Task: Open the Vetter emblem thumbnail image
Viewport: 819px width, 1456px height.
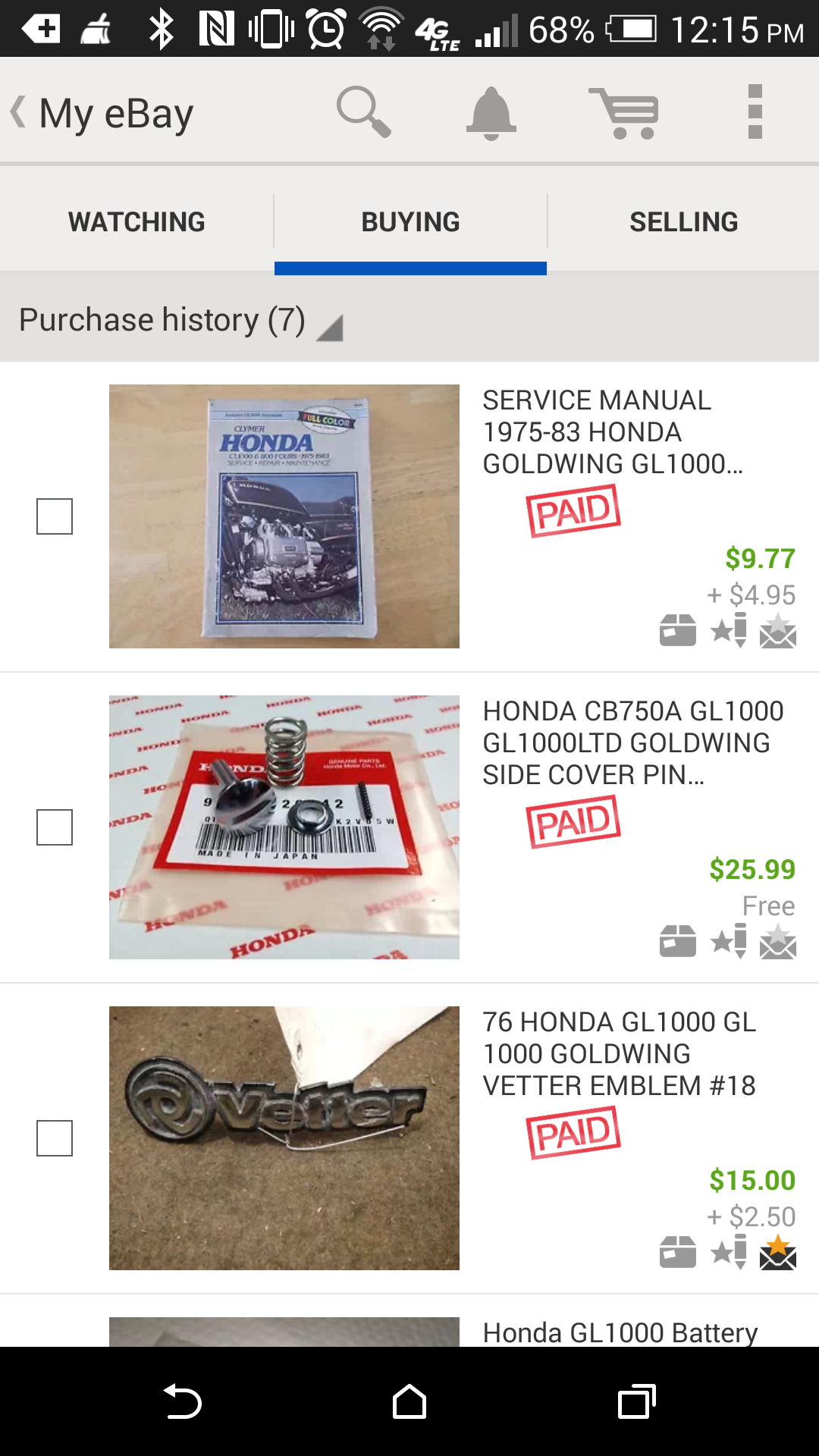Action: click(x=284, y=1138)
